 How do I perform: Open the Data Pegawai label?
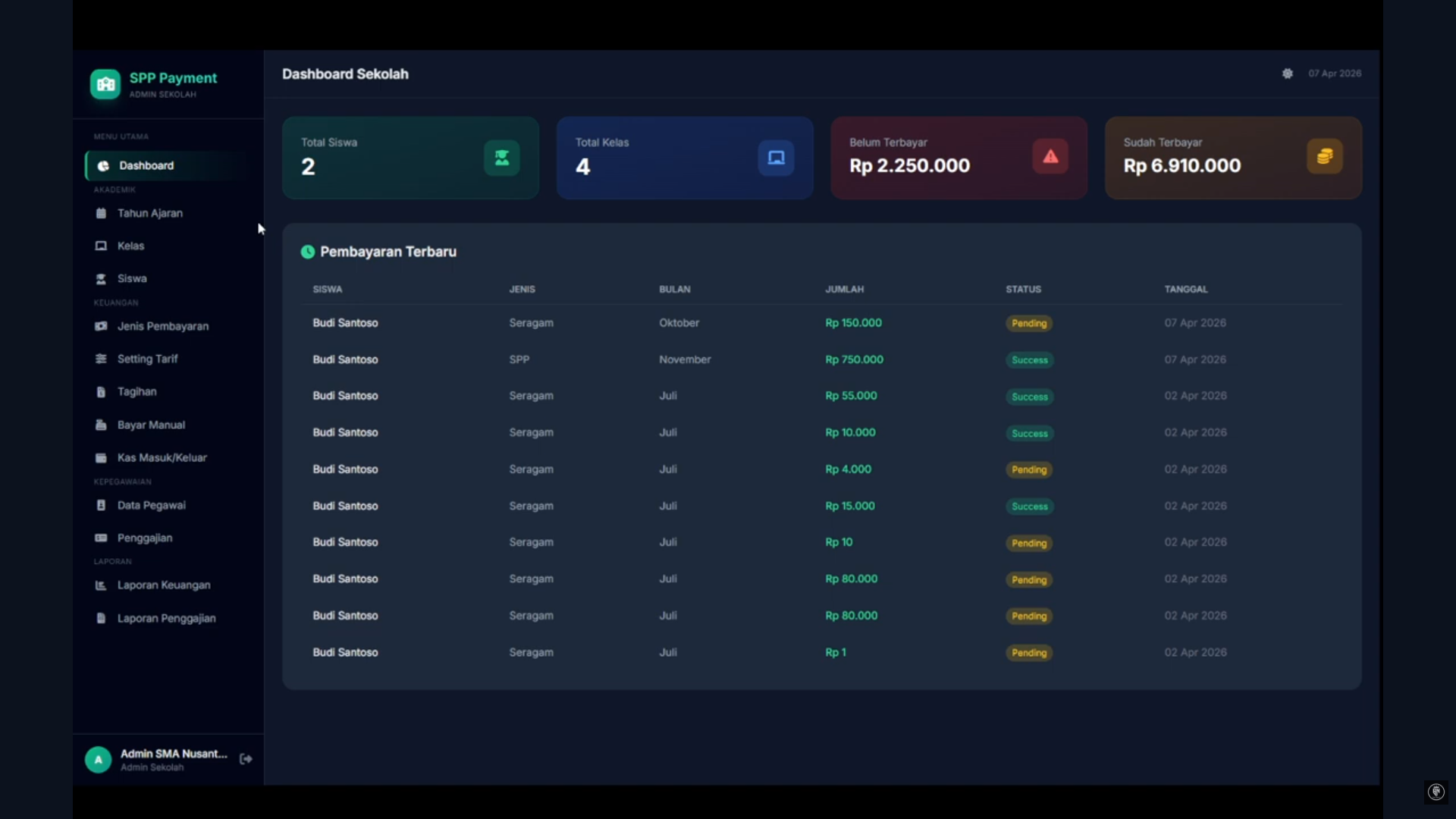point(151,505)
